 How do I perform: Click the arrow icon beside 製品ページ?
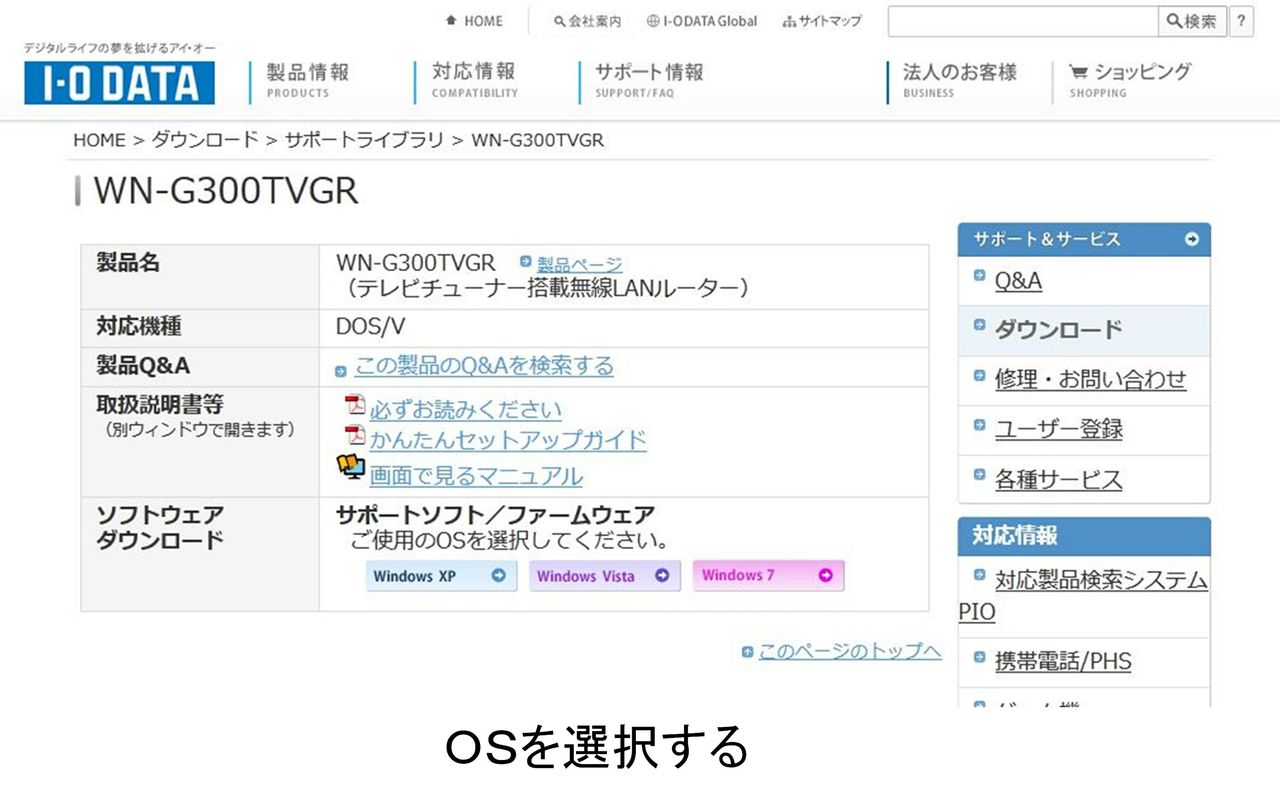point(526,261)
